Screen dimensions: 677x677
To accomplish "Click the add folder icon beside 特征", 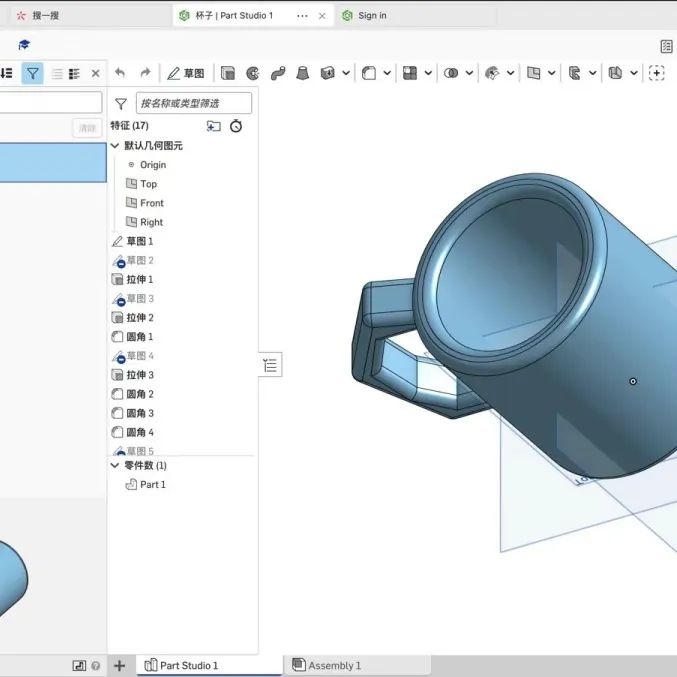I will coord(213,126).
